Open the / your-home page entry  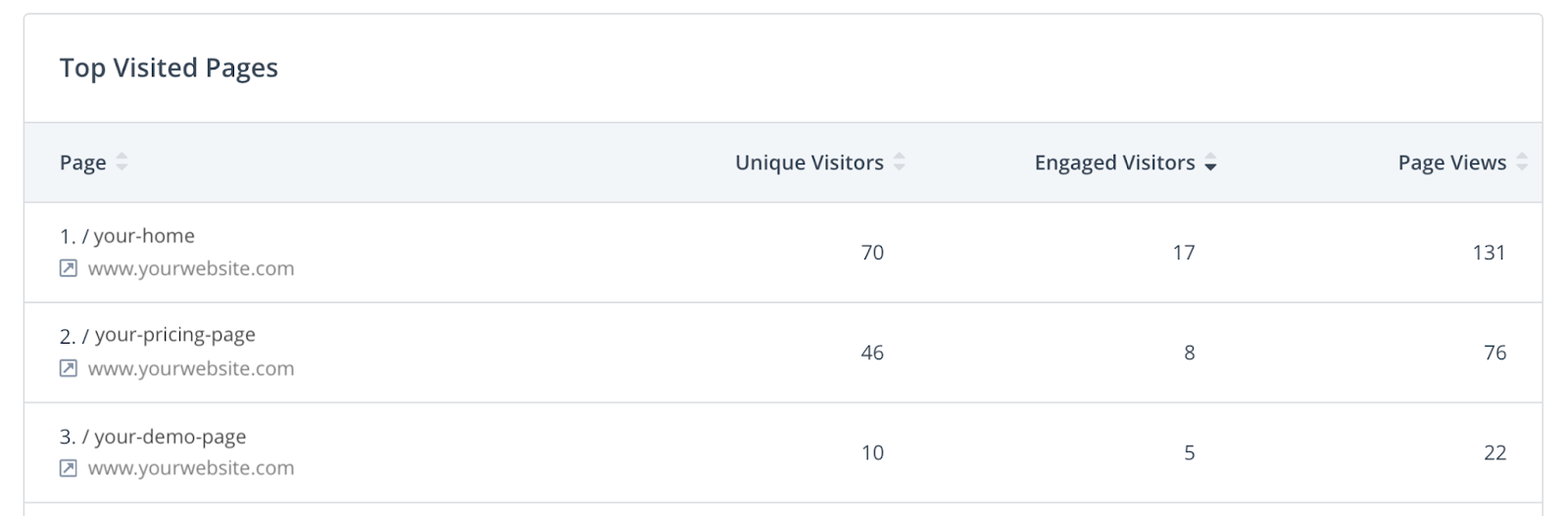click(x=143, y=236)
